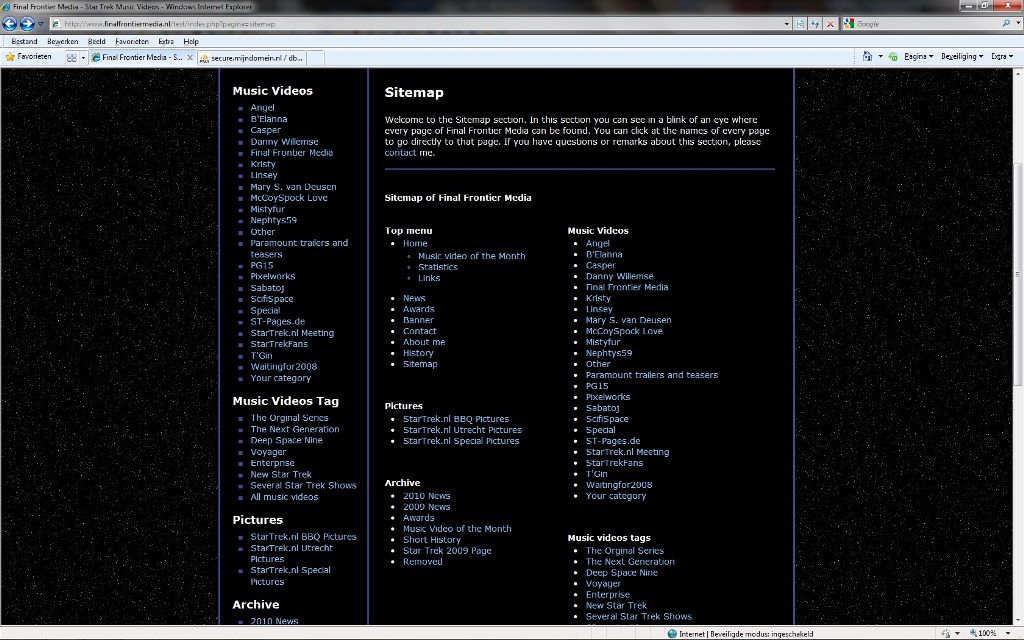Image resolution: width=1024 pixels, height=640 pixels.
Task: Open the Beveiliging dropdown menu
Action: [x=961, y=57]
